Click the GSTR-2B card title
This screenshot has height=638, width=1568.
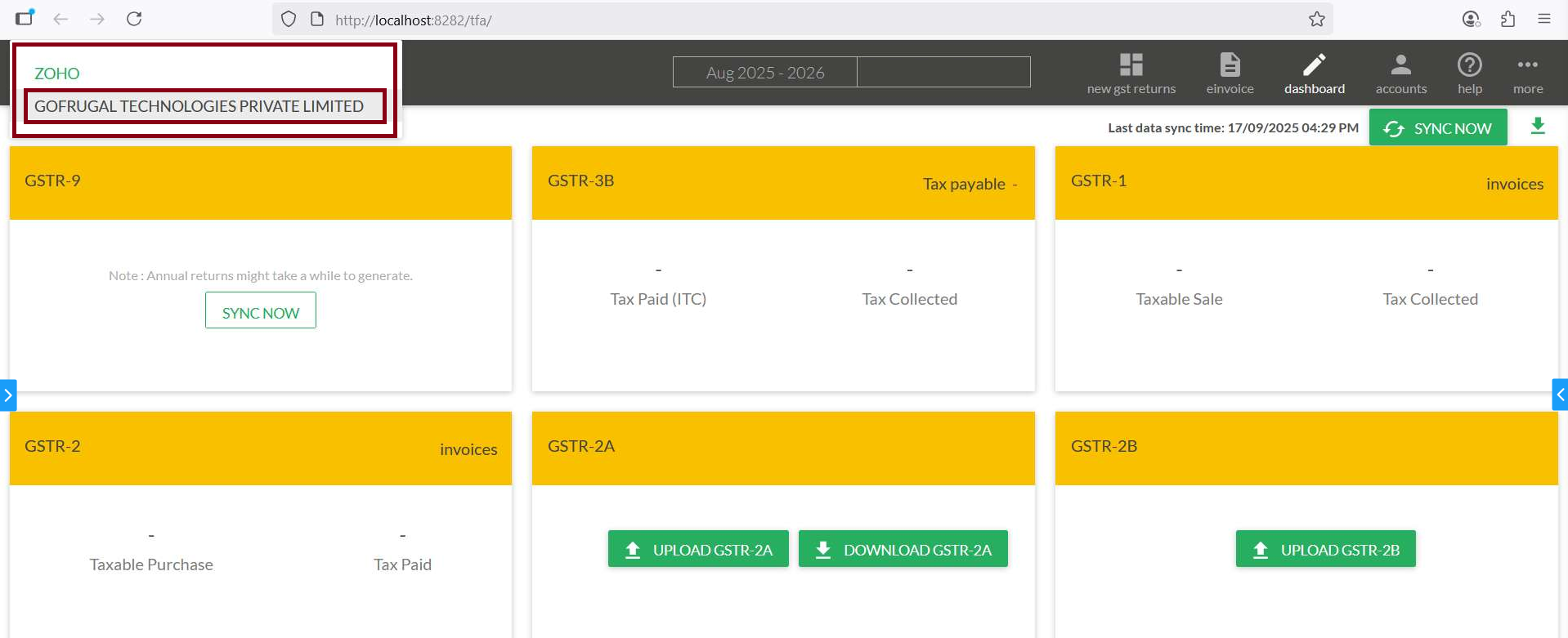click(1104, 446)
